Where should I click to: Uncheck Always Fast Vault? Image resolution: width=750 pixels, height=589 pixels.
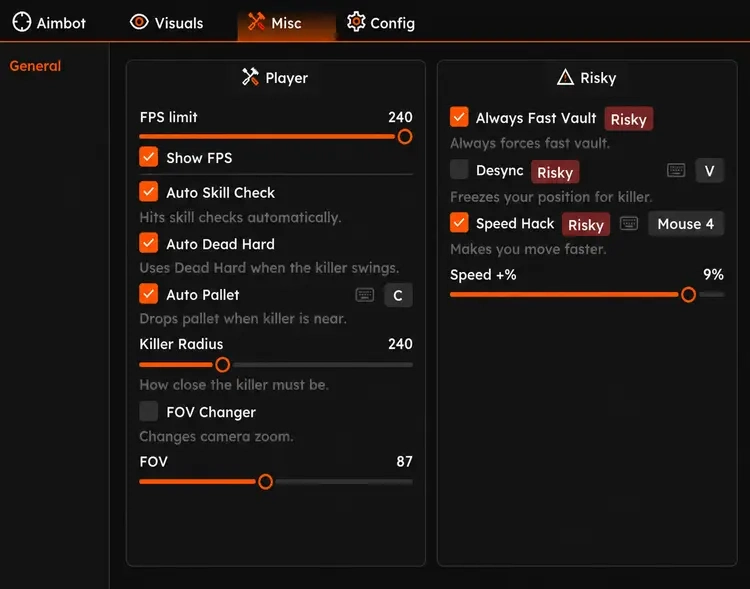pos(459,117)
